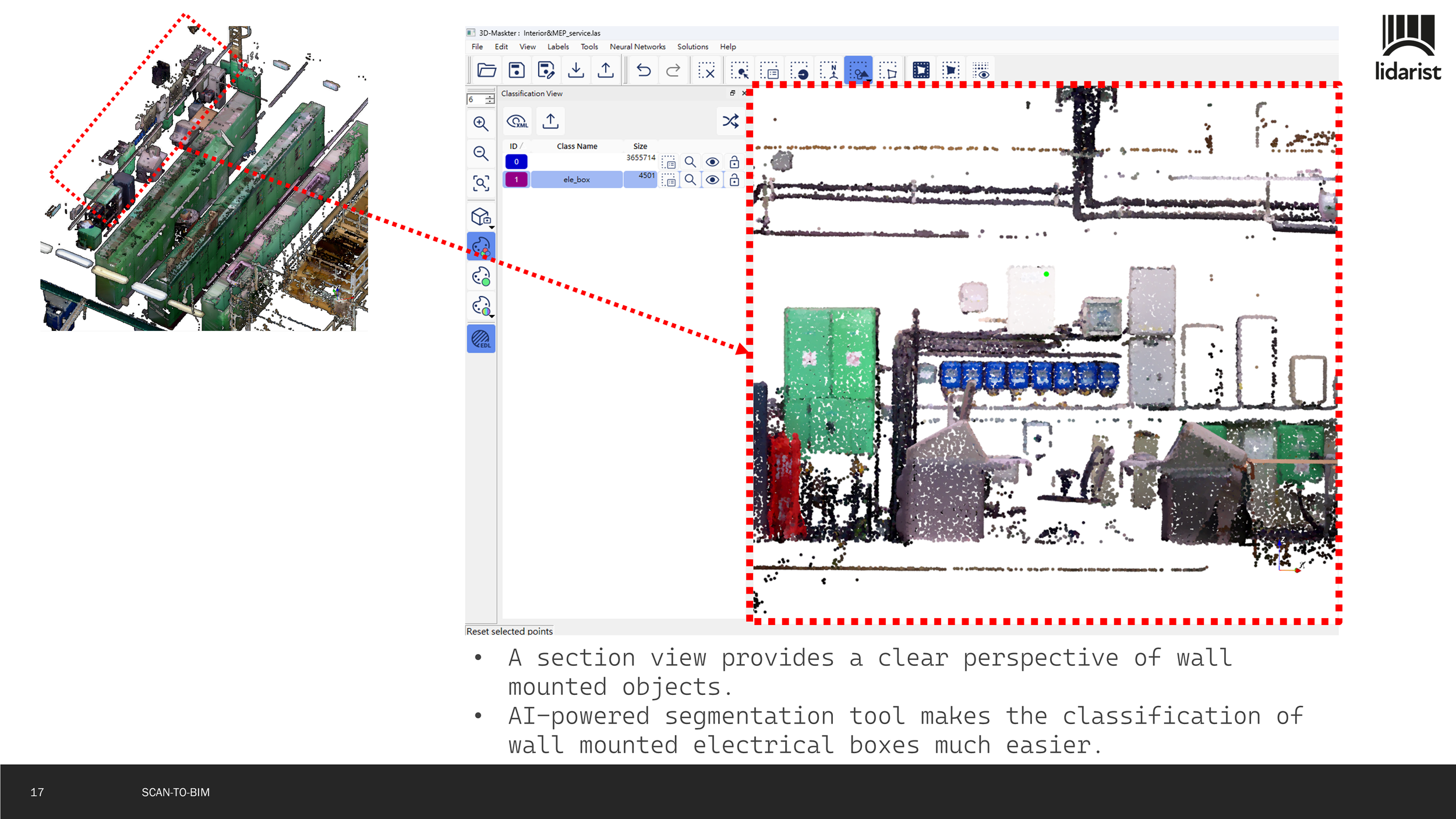This screenshot has height=819, width=1456.
Task: Select the circular brush selection tool
Action: pos(799,70)
